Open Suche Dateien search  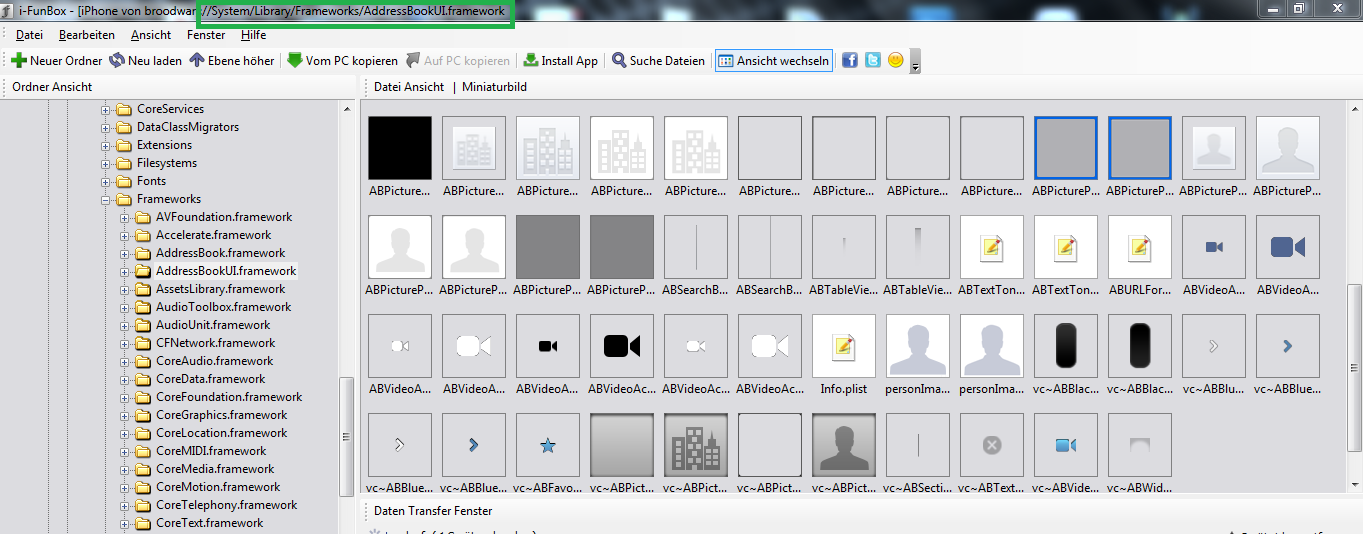pyautogui.click(x=658, y=60)
